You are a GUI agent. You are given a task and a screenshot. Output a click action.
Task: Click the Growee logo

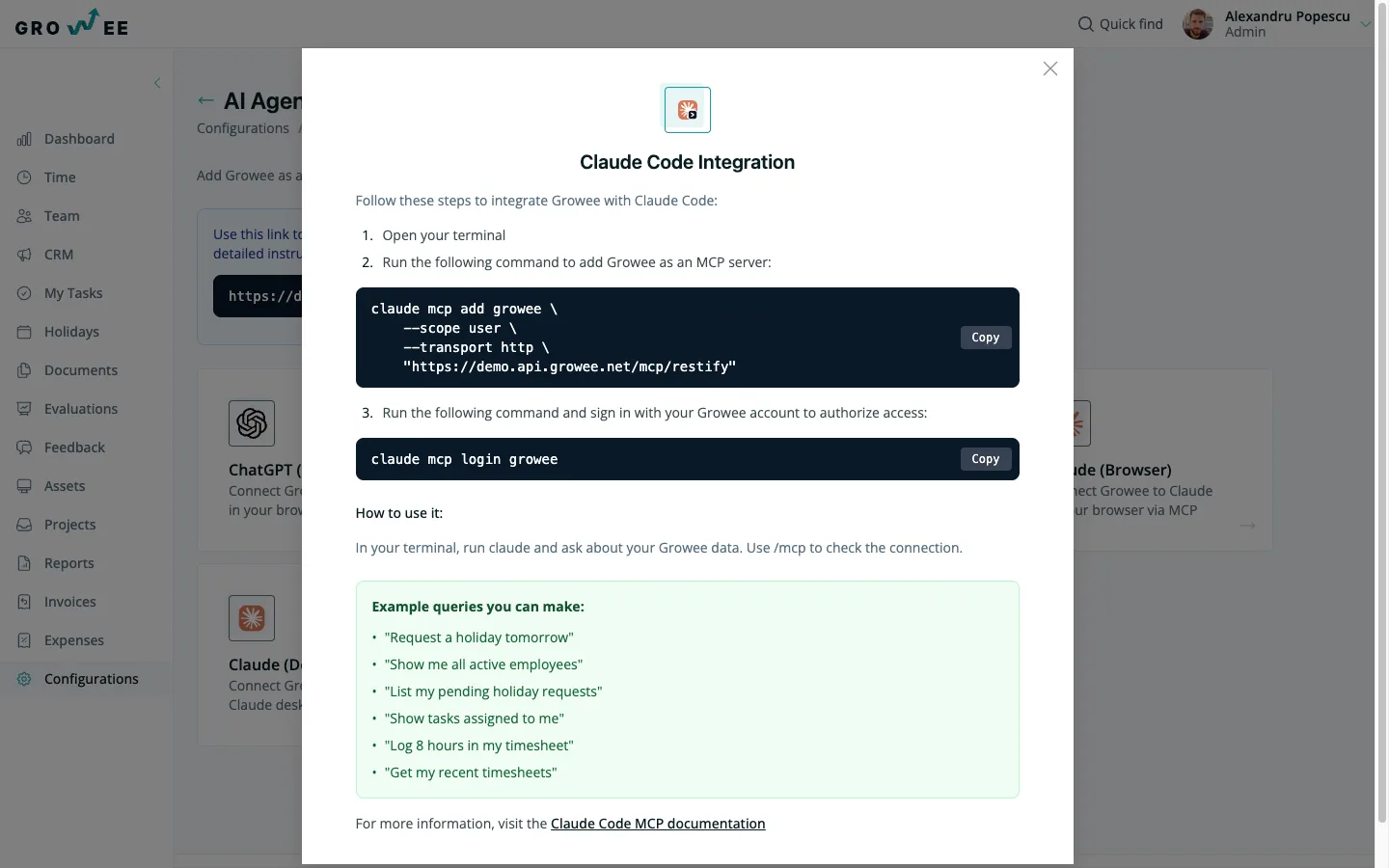pyautogui.click(x=72, y=23)
